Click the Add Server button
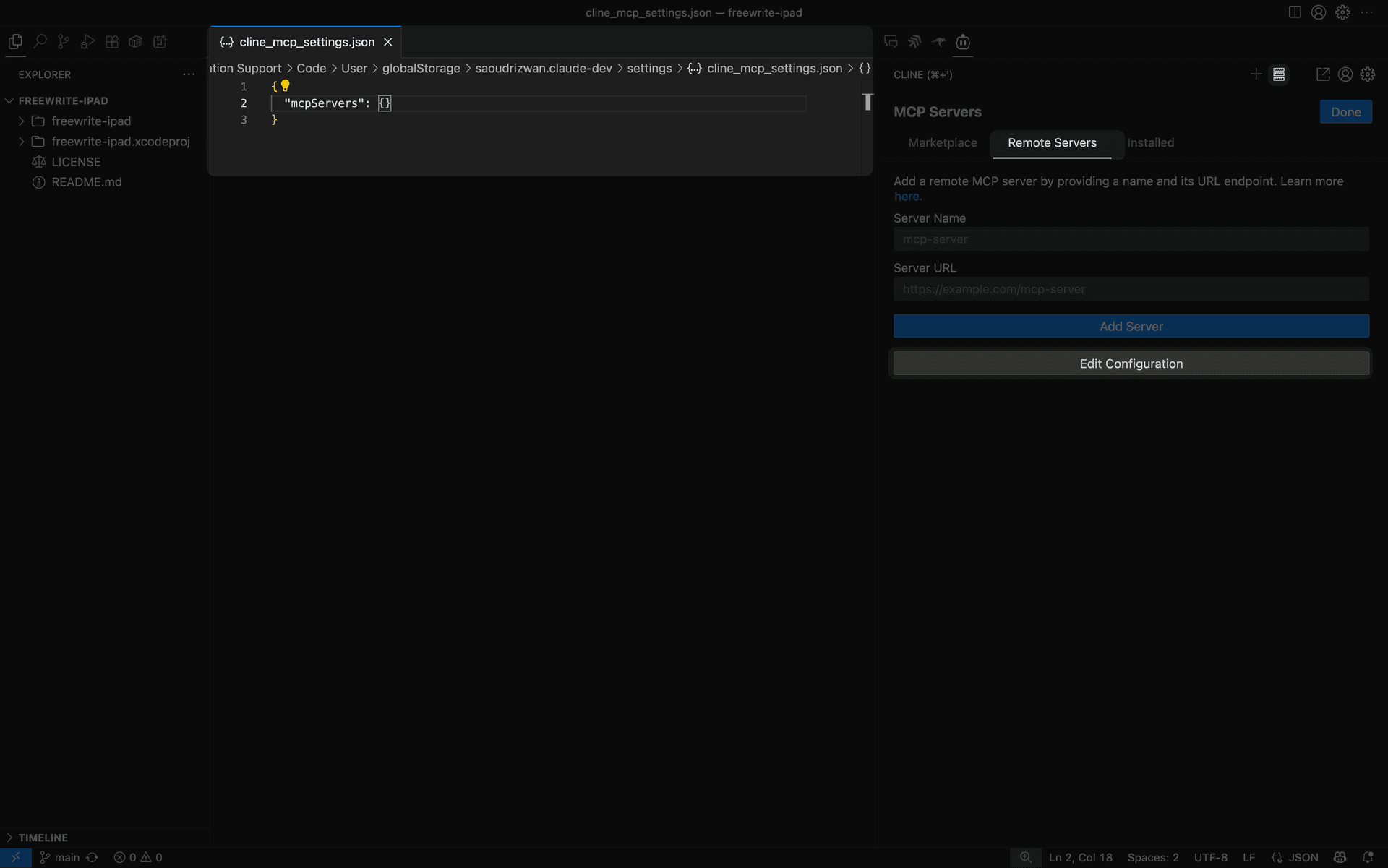The image size is (1388, 868). pyautogui.click(x=1131, y=326)
